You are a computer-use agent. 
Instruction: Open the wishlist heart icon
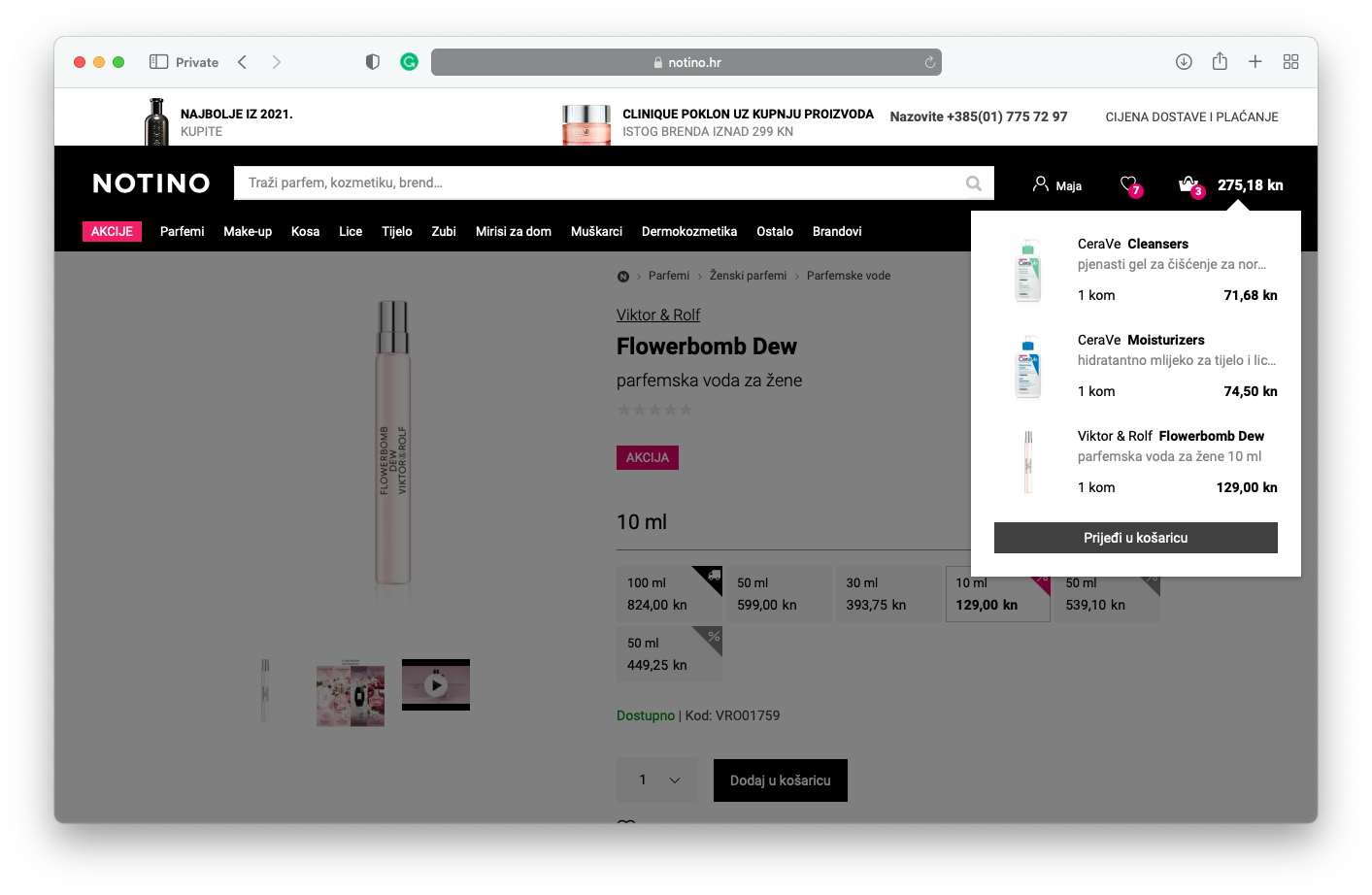pos(1128,183)
